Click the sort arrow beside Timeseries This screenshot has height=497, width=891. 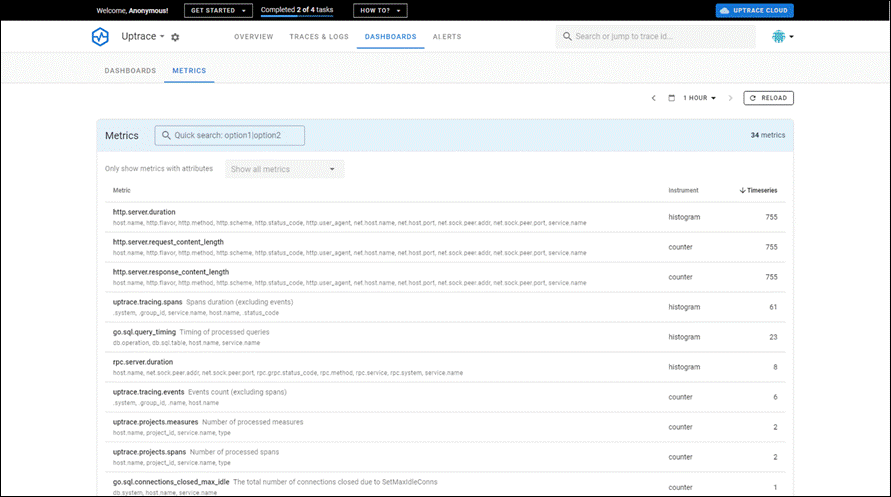tap(742, 190)
